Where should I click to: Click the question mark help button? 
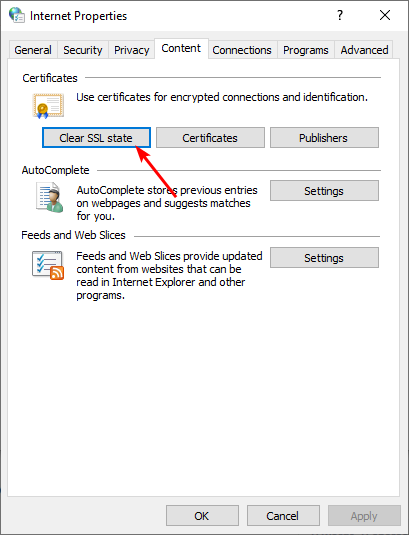click(339, 15)
